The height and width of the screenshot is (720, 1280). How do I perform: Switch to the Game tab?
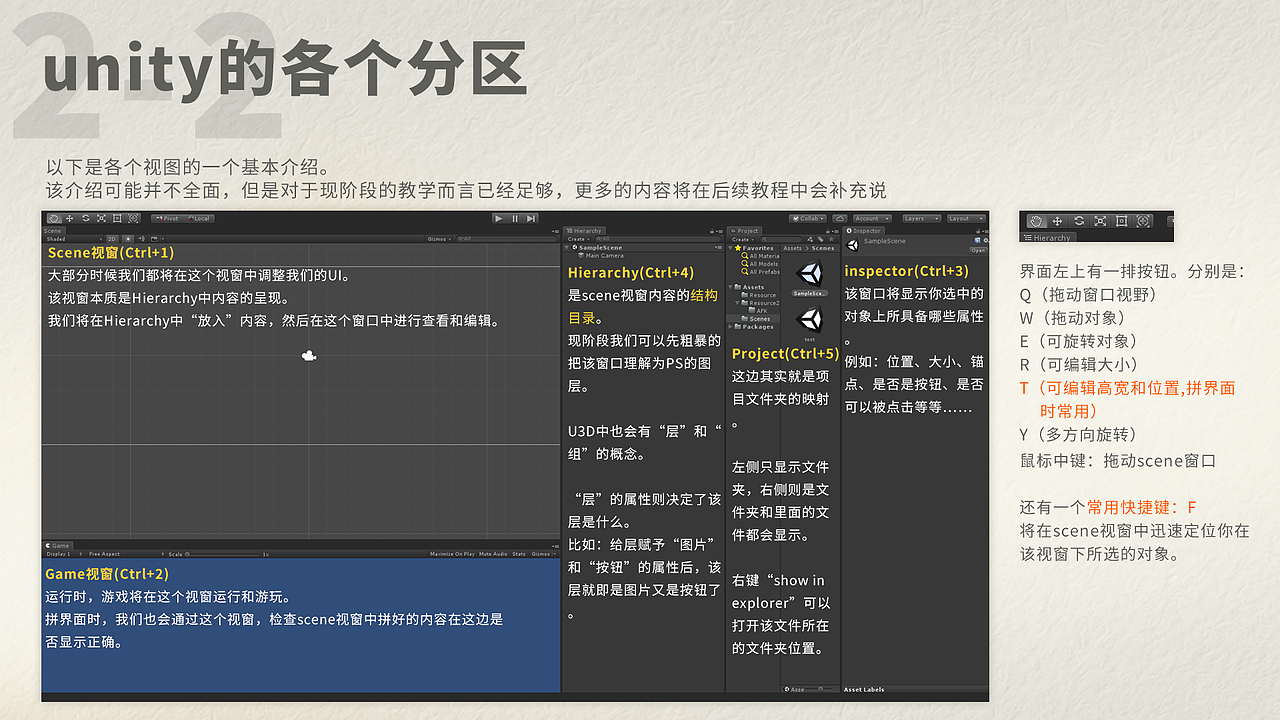57,546
